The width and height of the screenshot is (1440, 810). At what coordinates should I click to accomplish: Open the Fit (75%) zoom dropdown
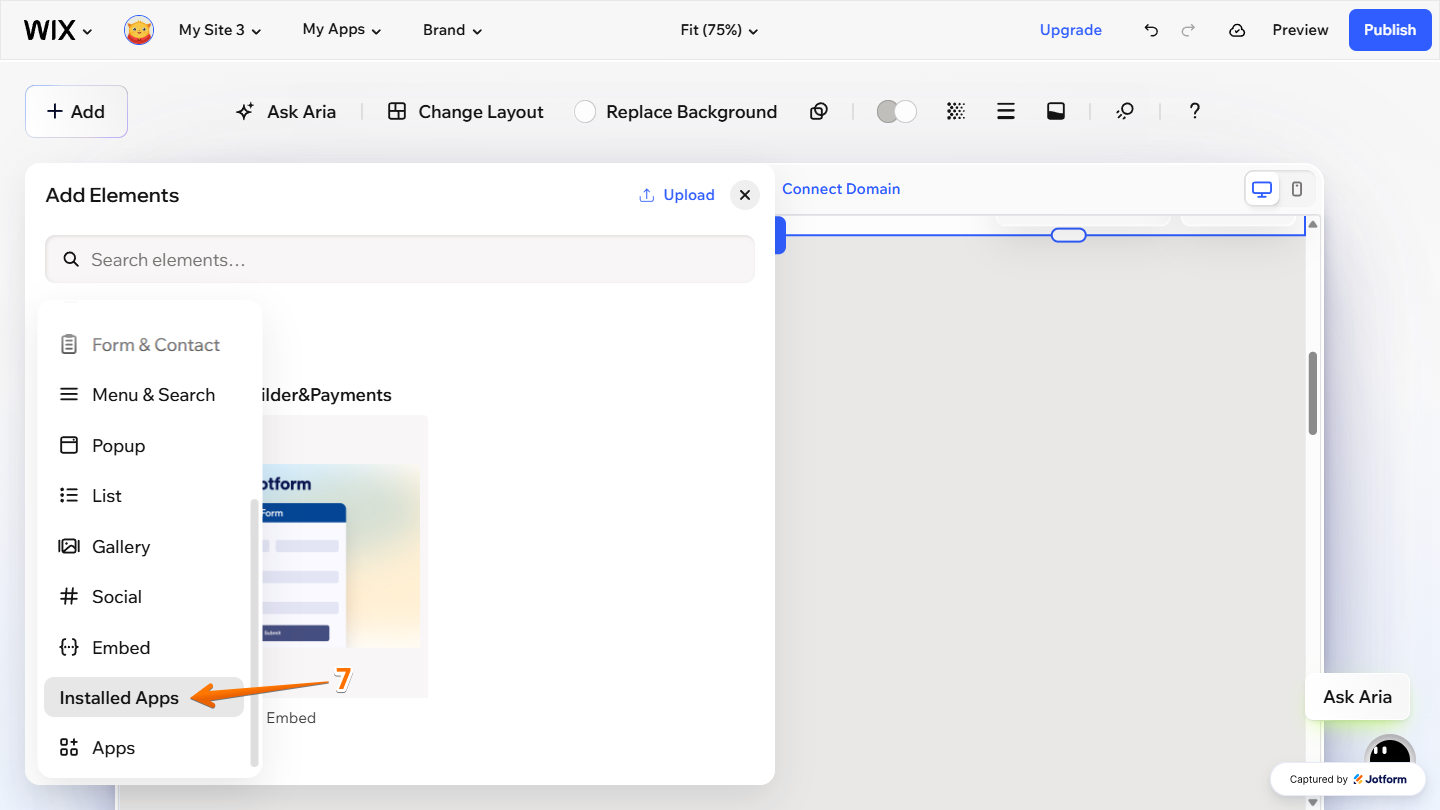point(719,30)
